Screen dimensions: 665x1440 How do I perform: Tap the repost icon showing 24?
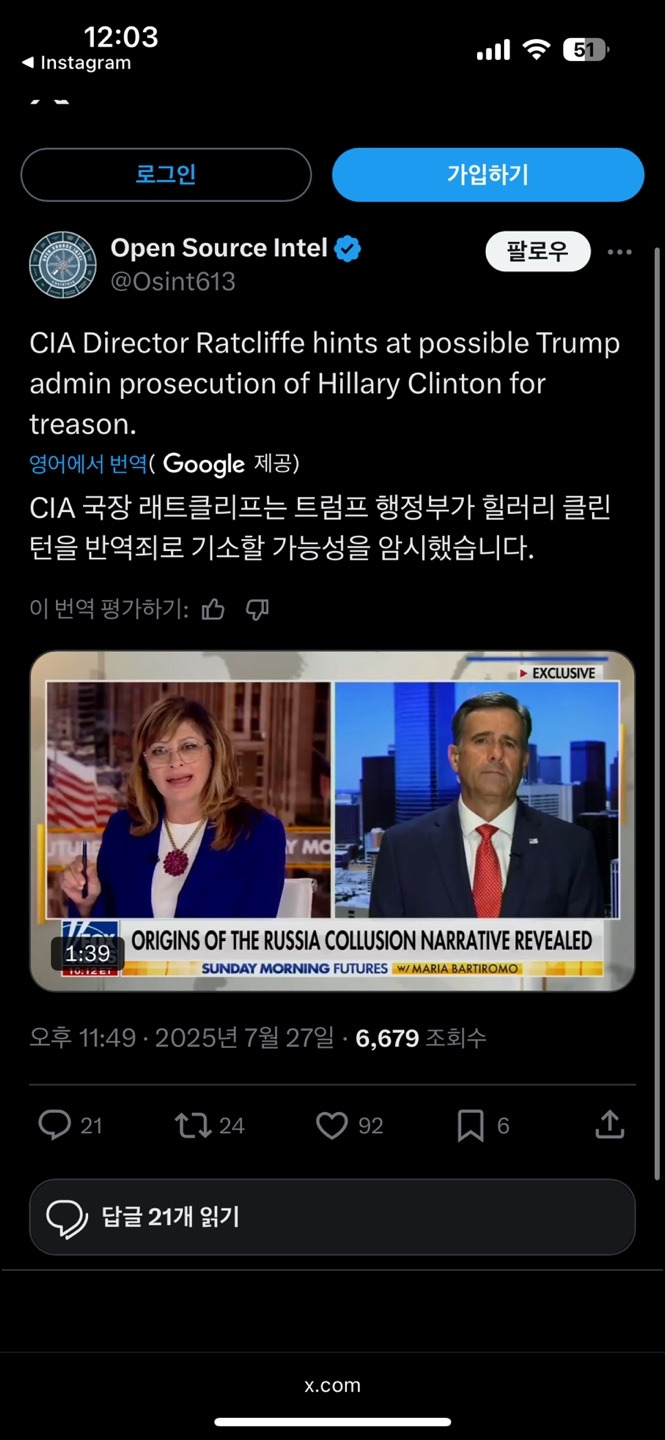click(192, 1126)
